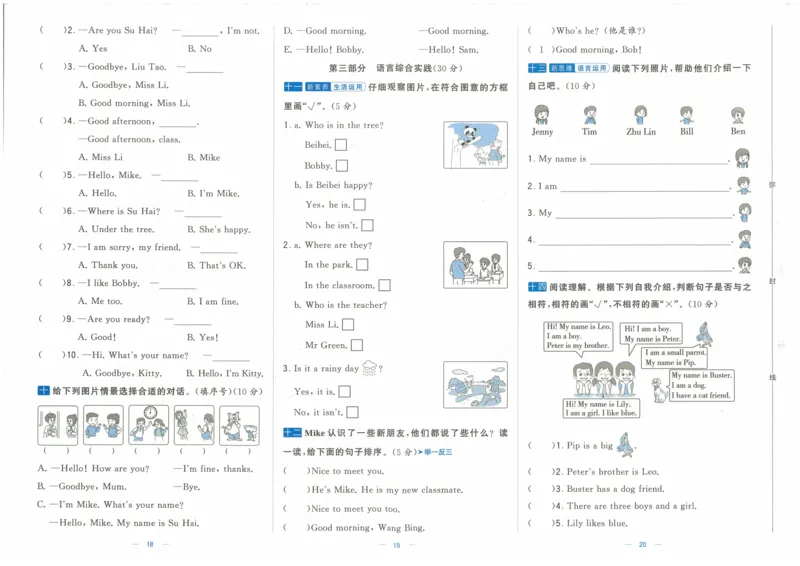
Task: Click the small portrait ending the "2. I am" line
Action: click(x=744, y=185)
